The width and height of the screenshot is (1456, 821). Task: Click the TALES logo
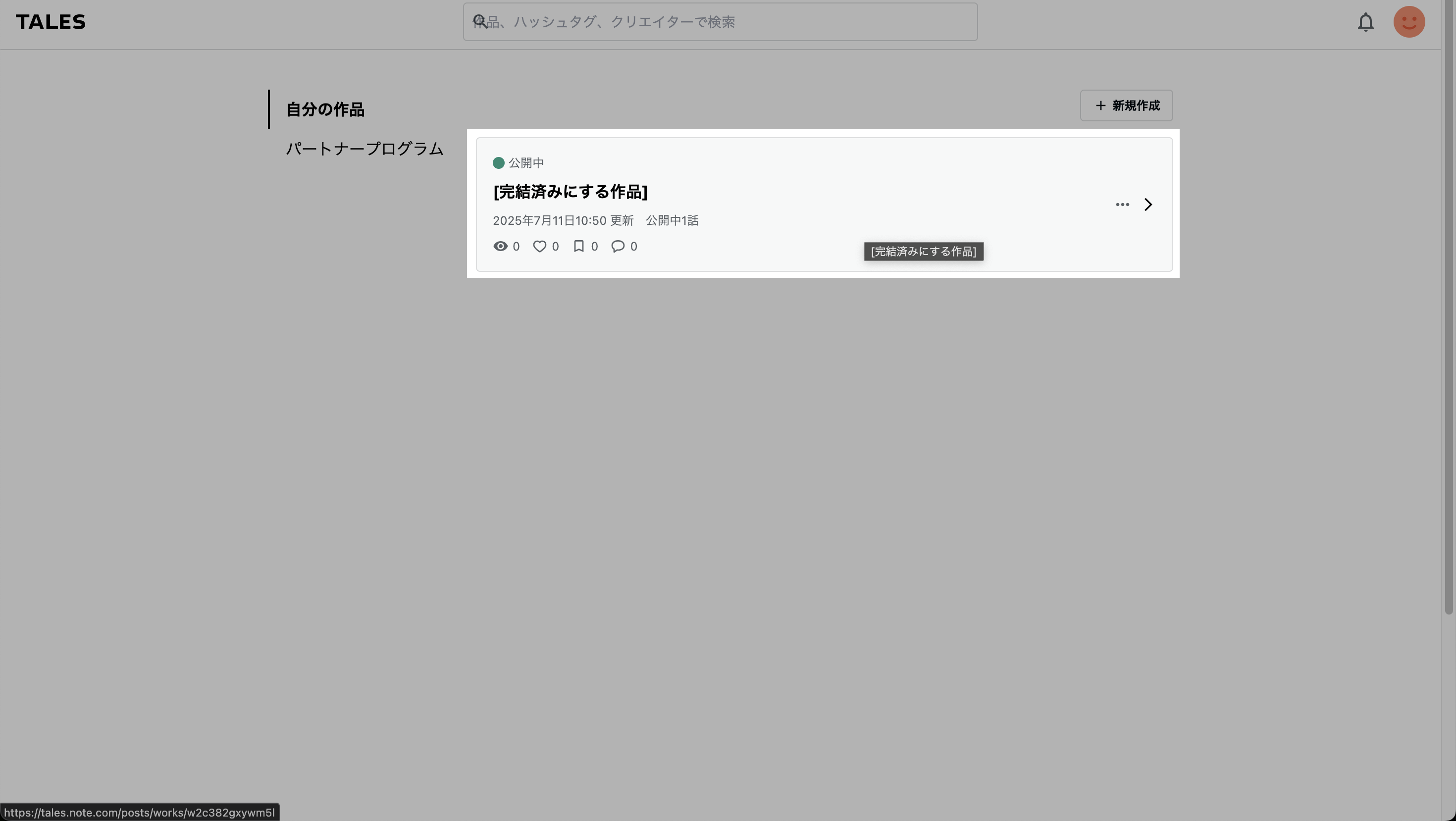(x=51, y=22)
